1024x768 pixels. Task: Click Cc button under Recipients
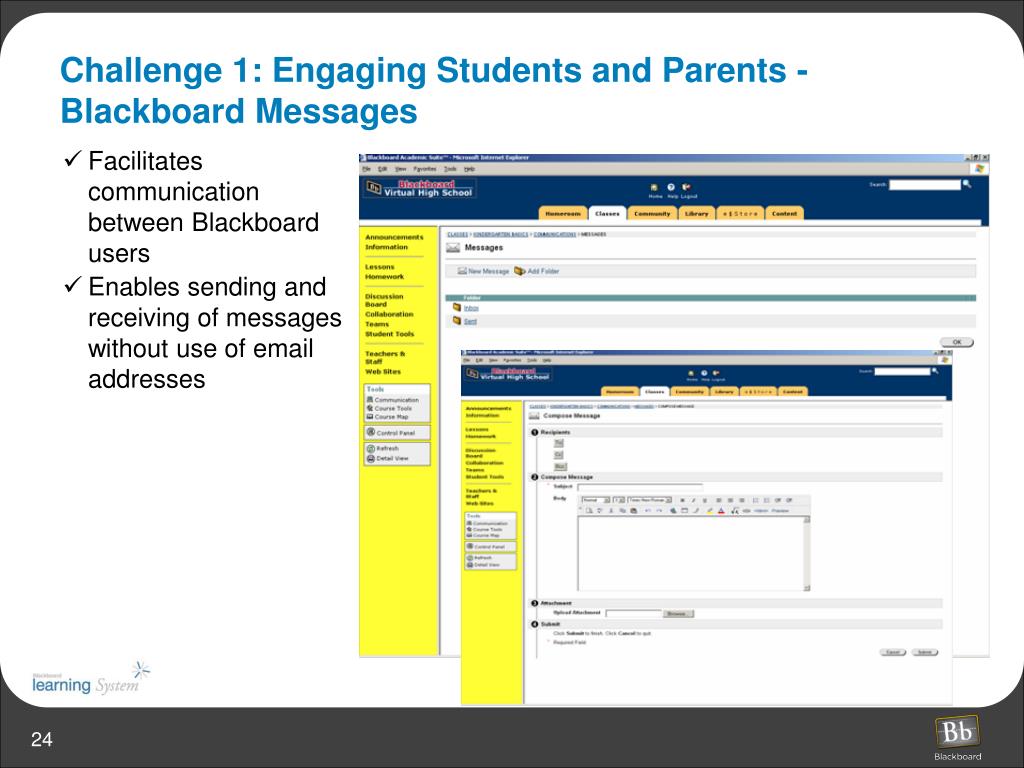(558, 455)
